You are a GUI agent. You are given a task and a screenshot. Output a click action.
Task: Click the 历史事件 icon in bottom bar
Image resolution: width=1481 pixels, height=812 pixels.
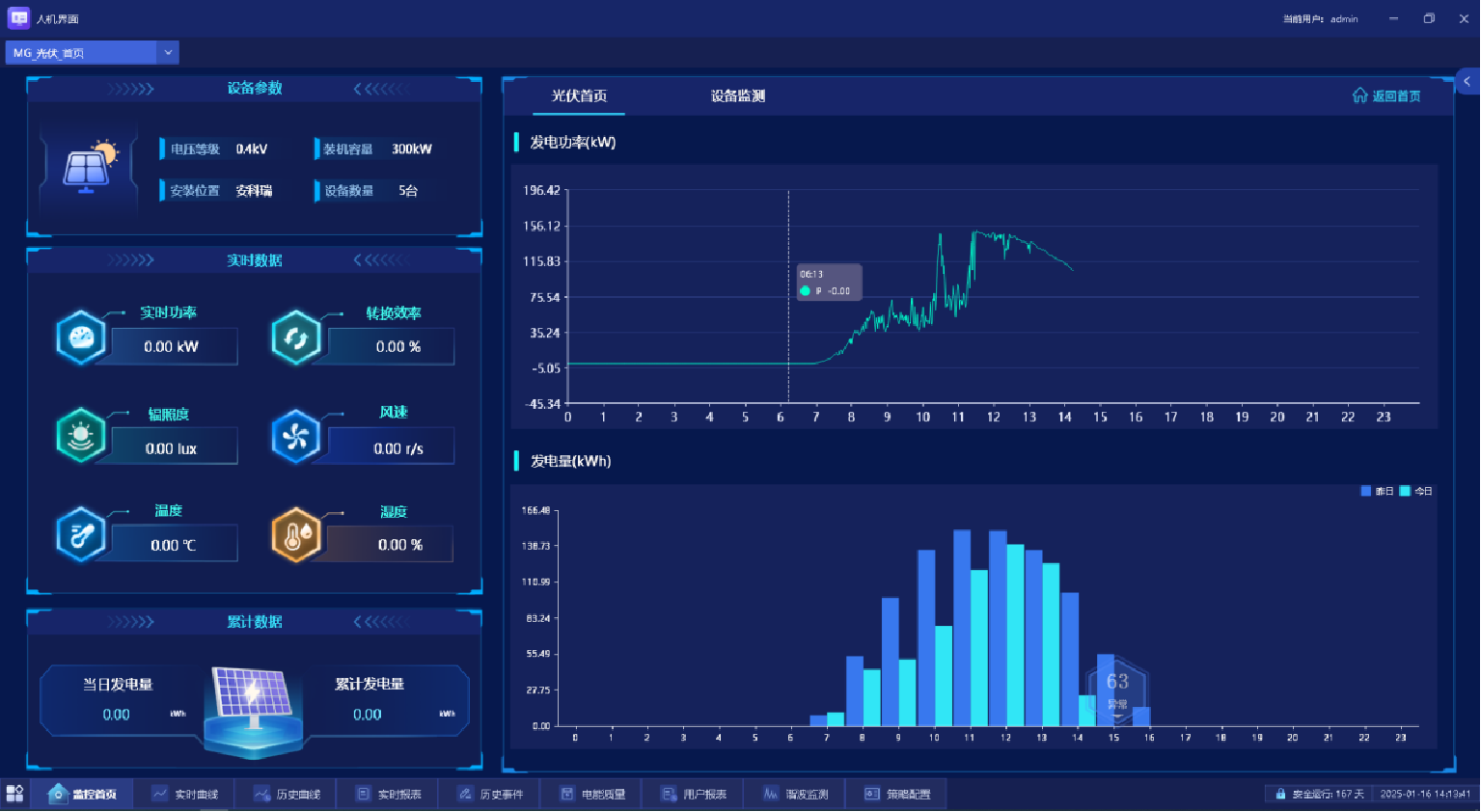click(x=465, y=794)
